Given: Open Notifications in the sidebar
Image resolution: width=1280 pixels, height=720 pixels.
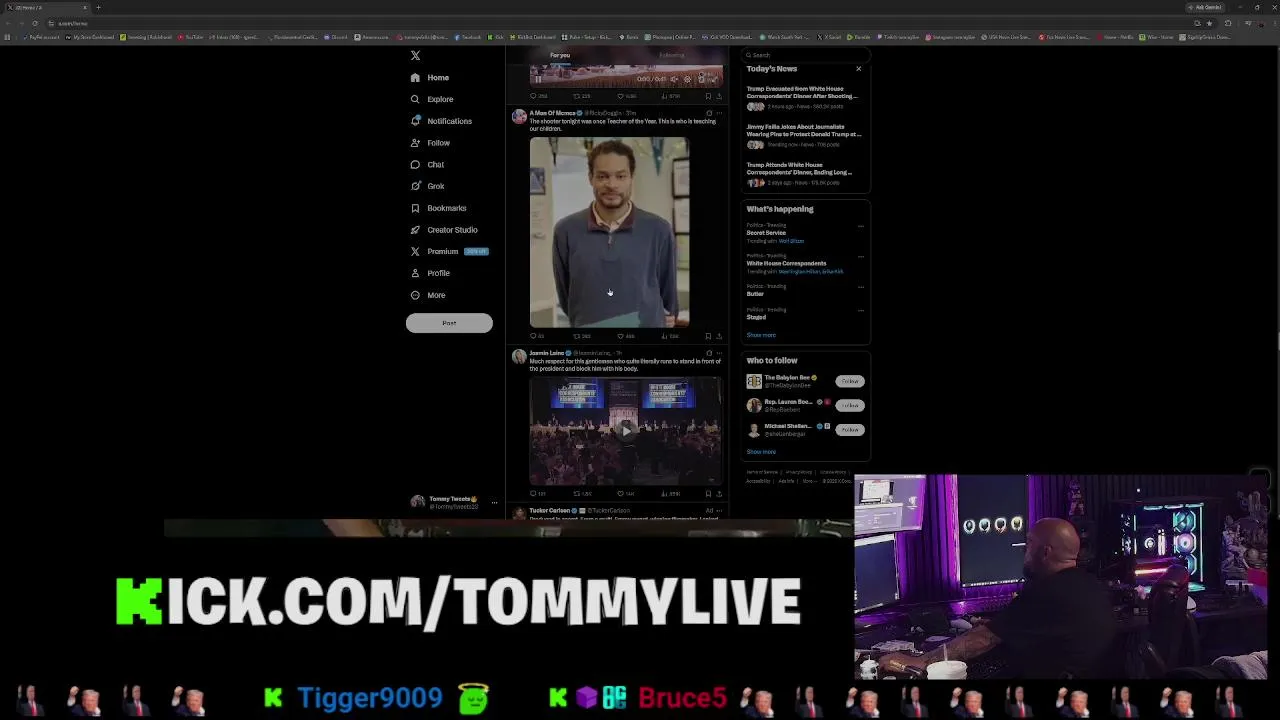Looking at the screenshot, I should coord(441,121).
